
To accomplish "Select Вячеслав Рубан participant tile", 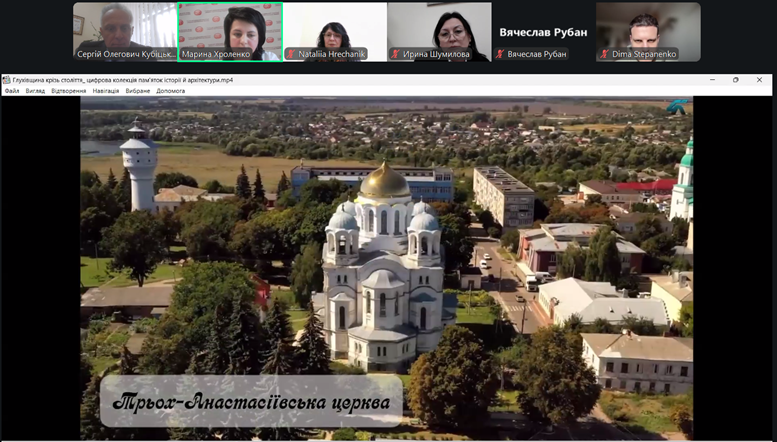I will pos(544,32).
